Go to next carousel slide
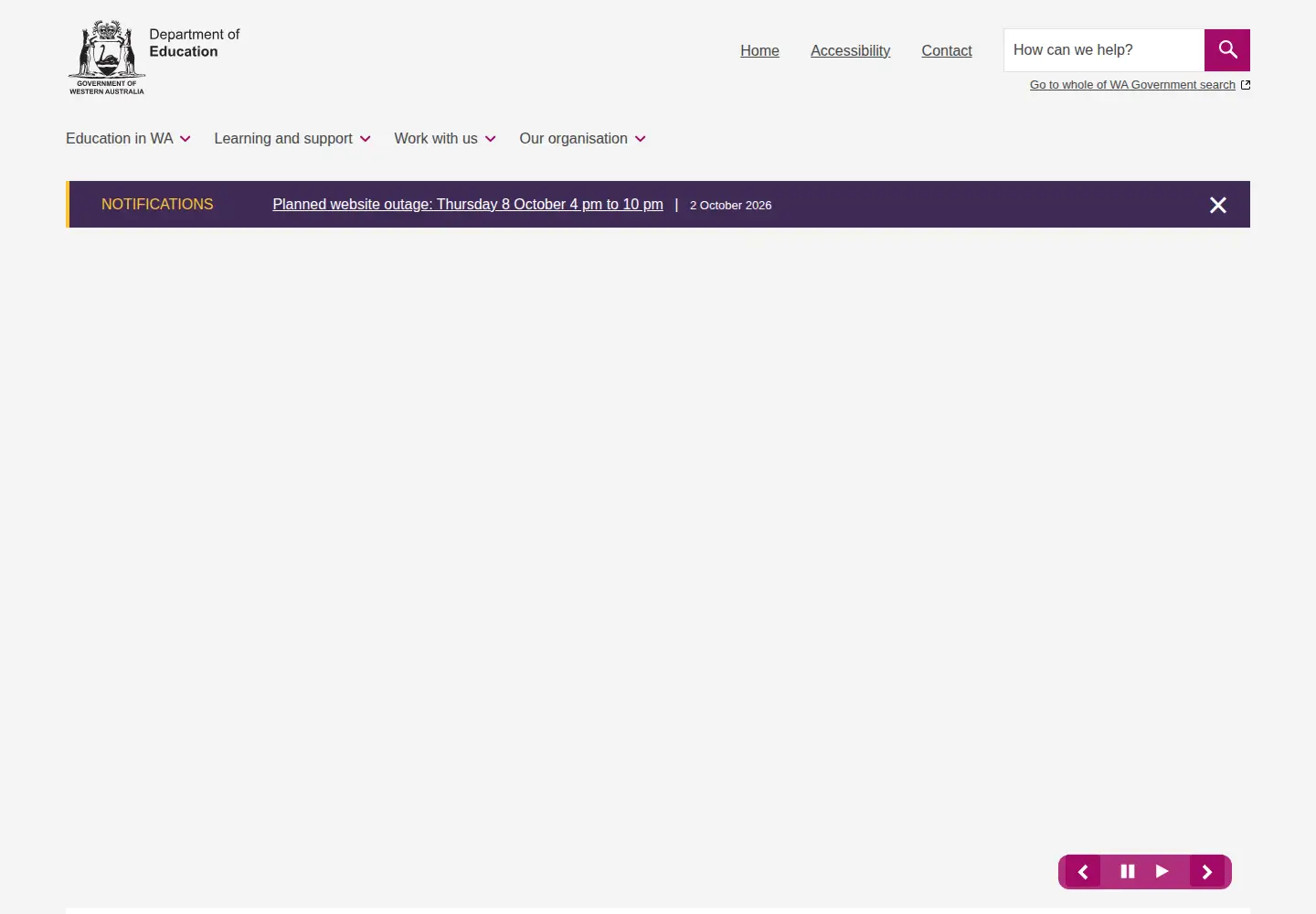1316x914 pixels. [x=1207, y=872]
